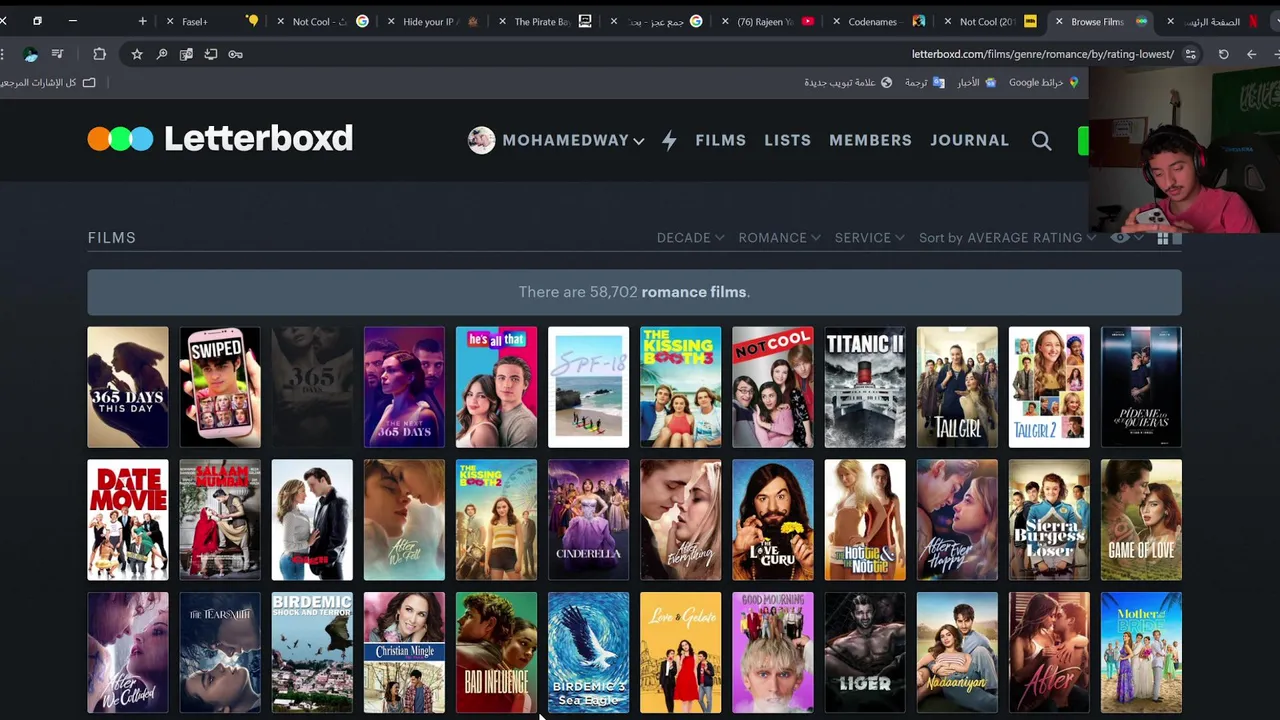Click the address bar URL

pyautogui.click(x=1042, y=54)
